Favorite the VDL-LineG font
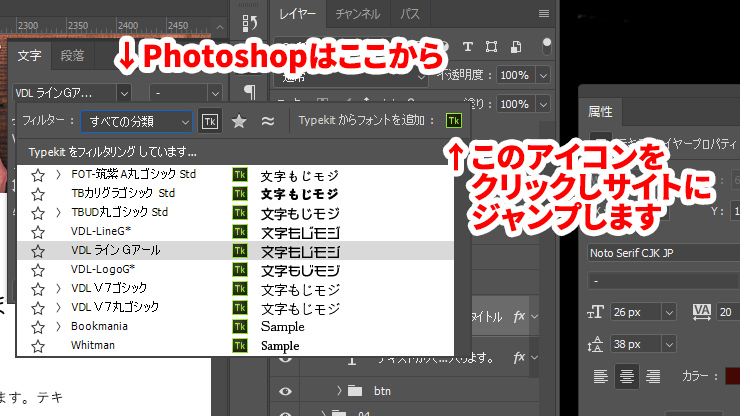Screen dimensions: 740x416 coord(38,232)
